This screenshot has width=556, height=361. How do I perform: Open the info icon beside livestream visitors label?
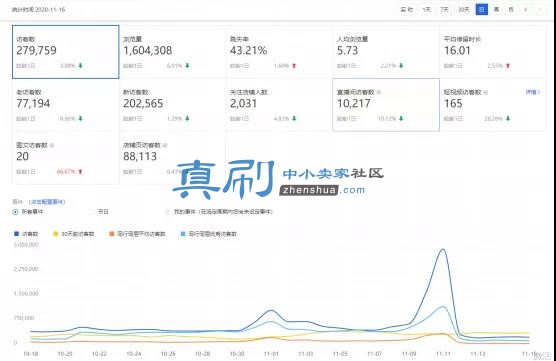tap(379, 92)
